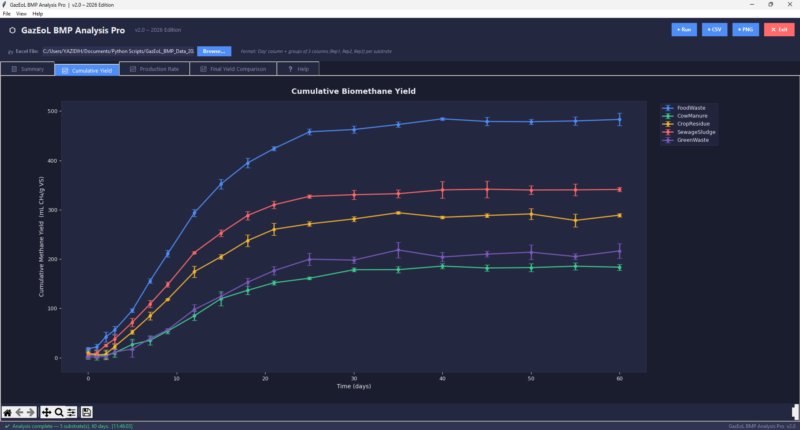
Task: Click the Save figure floppy disk icon
Action: coord(87,412)
